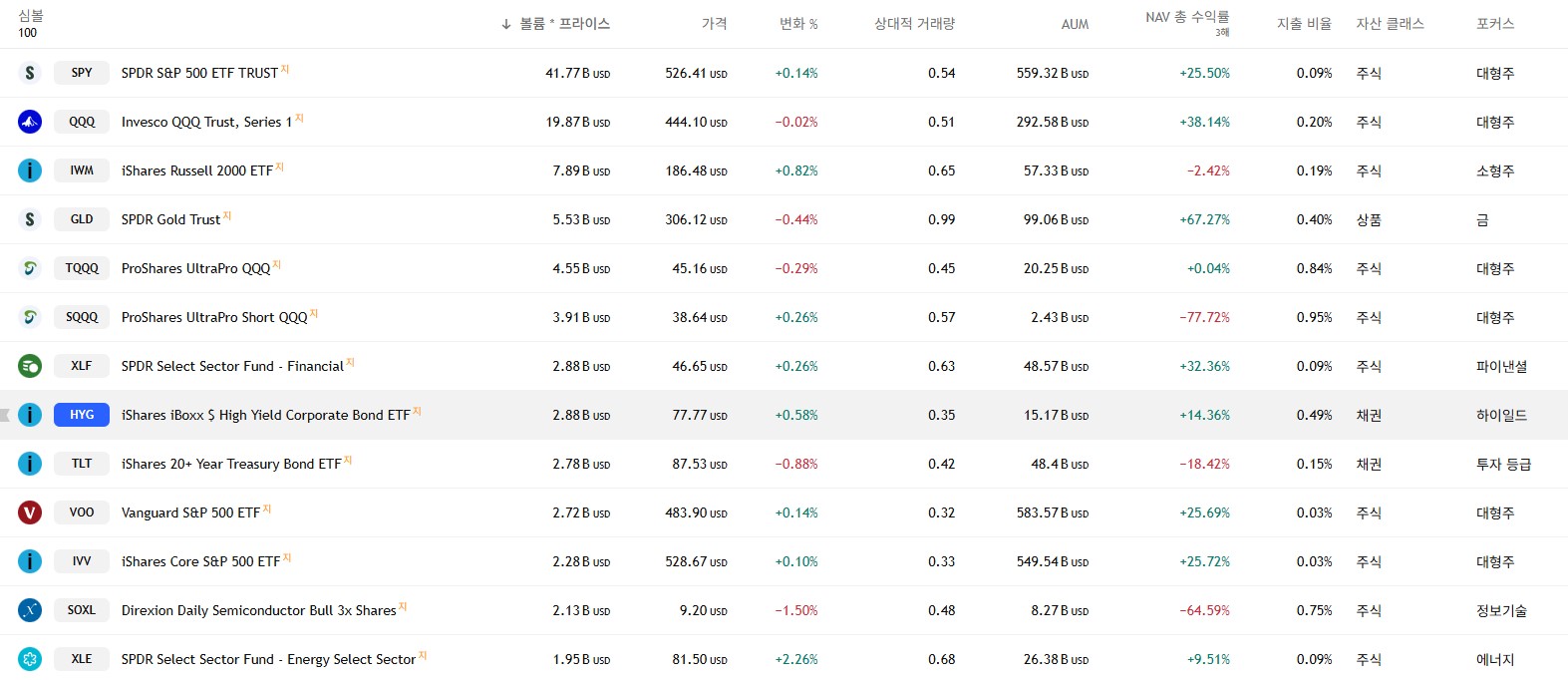Click the 526.41 USD price cell

[x=696, y=73]
